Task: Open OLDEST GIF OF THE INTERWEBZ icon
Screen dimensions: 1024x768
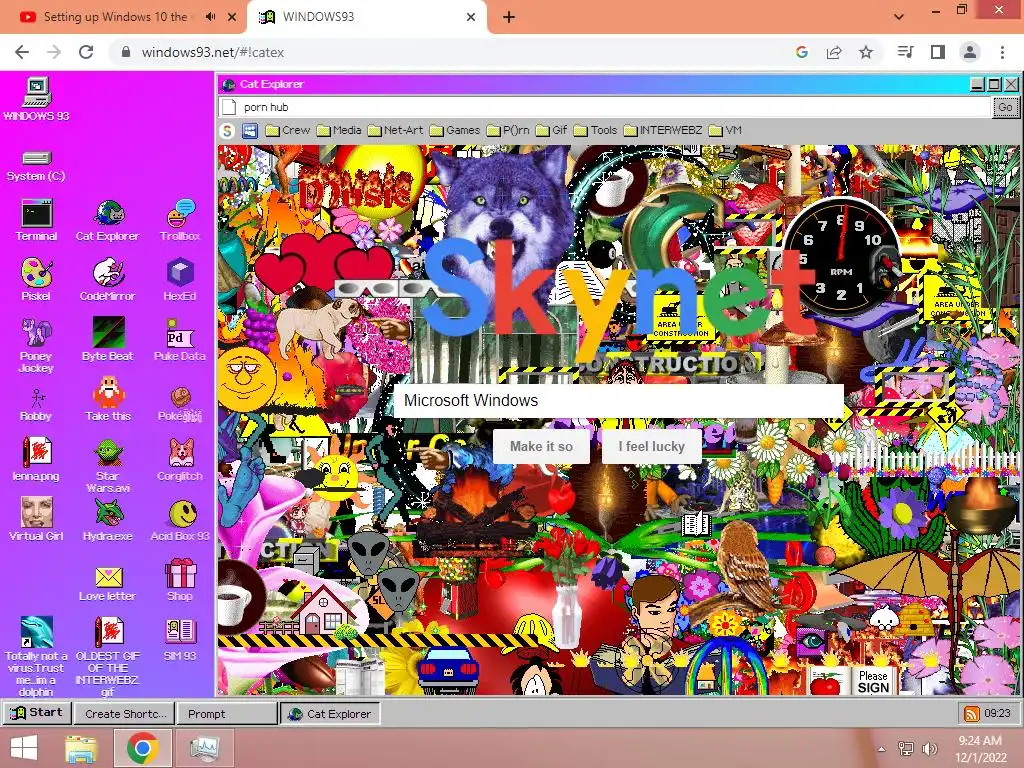Action: pos(108,656)
